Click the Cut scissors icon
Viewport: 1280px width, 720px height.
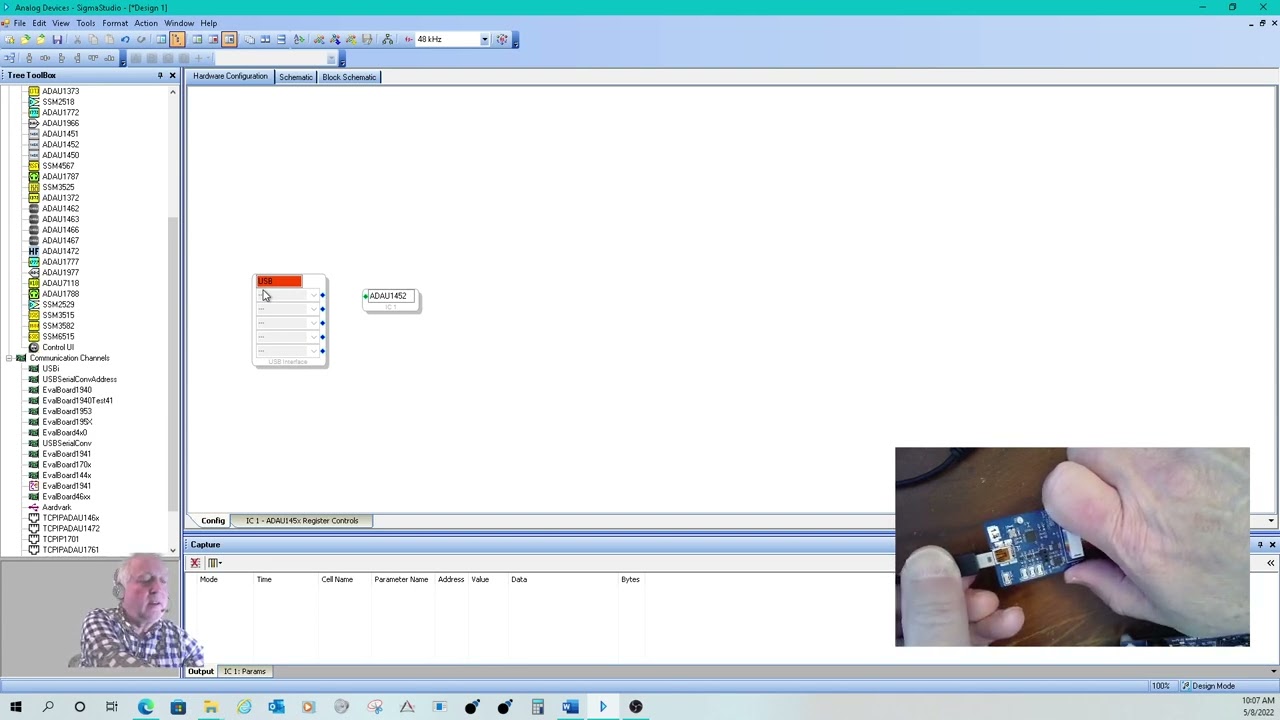pyautogui.click(x=77, y=40)
